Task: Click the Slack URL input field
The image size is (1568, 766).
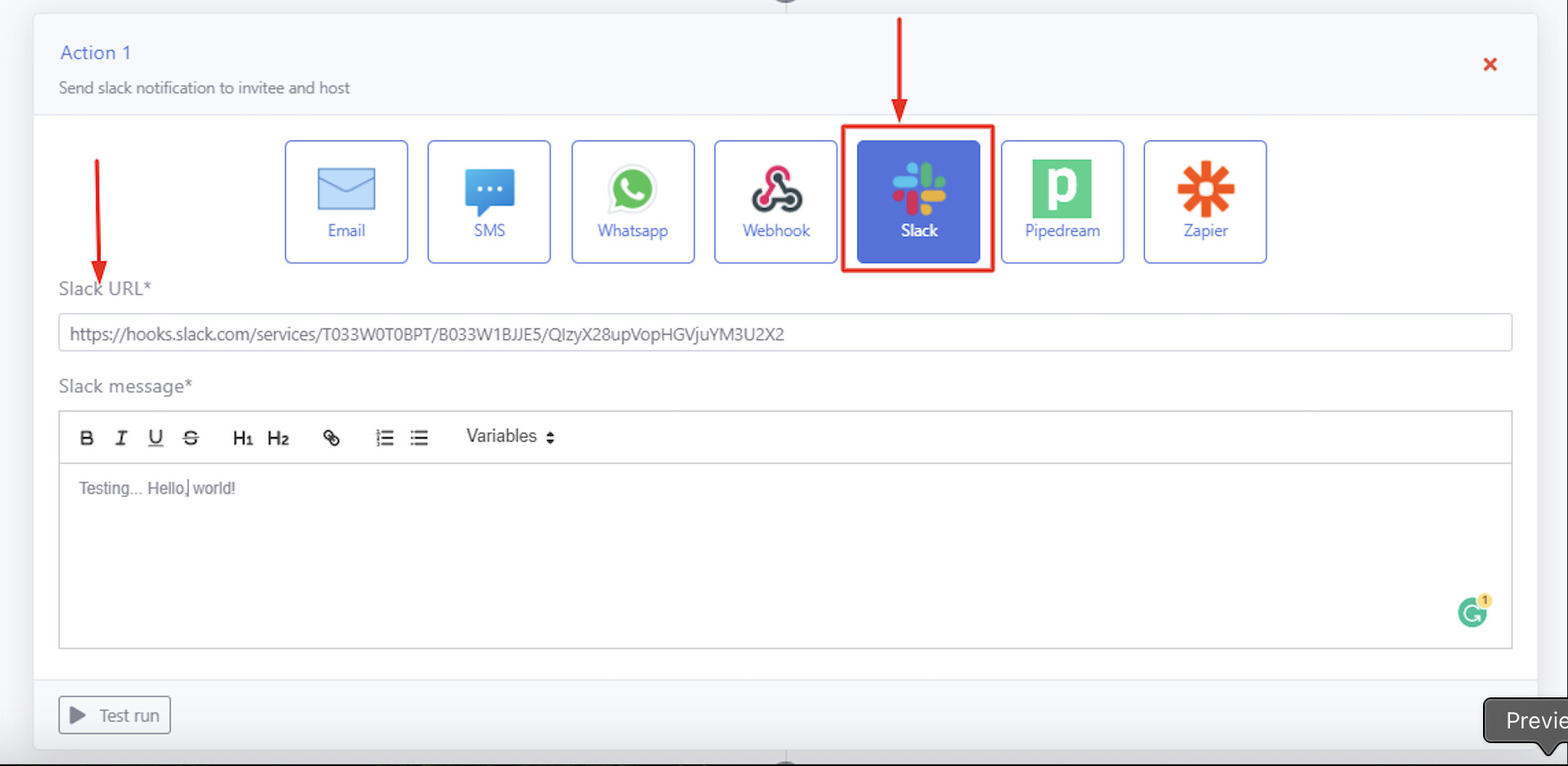Action: (785, 333)
